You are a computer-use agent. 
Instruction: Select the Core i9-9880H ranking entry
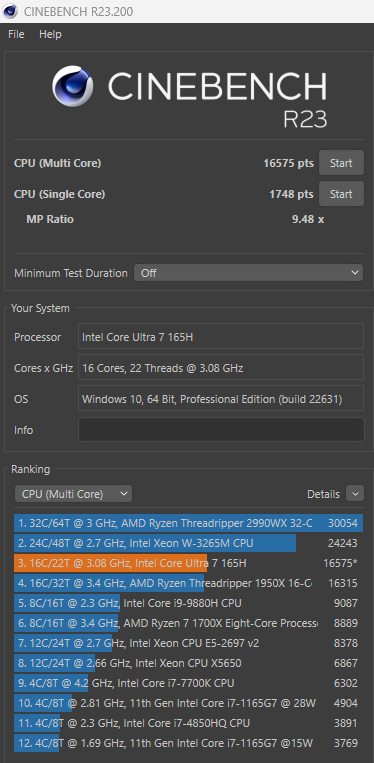pyautogui.click(x=188, y=603)
